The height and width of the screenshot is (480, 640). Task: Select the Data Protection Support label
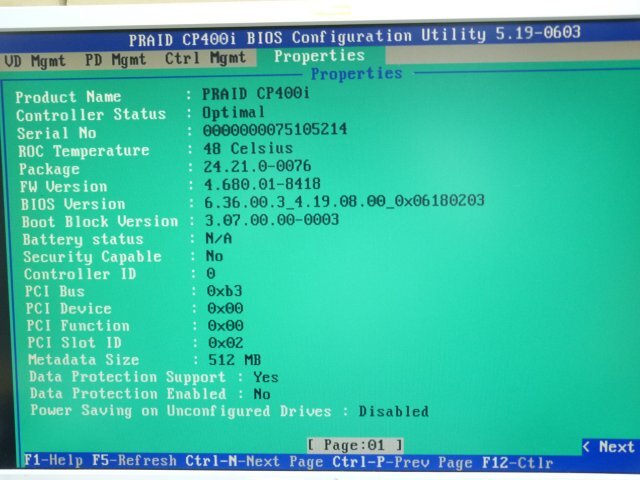[127, 376]
